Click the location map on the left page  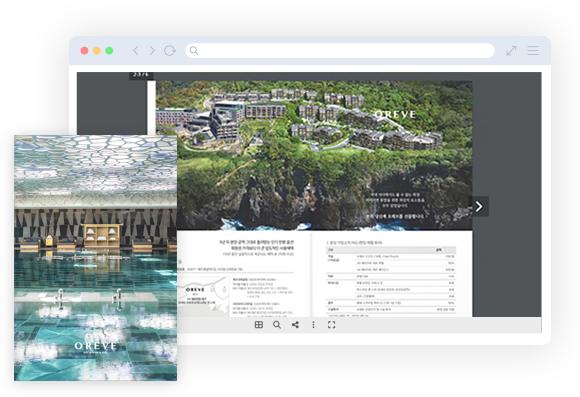pos(203,294)
